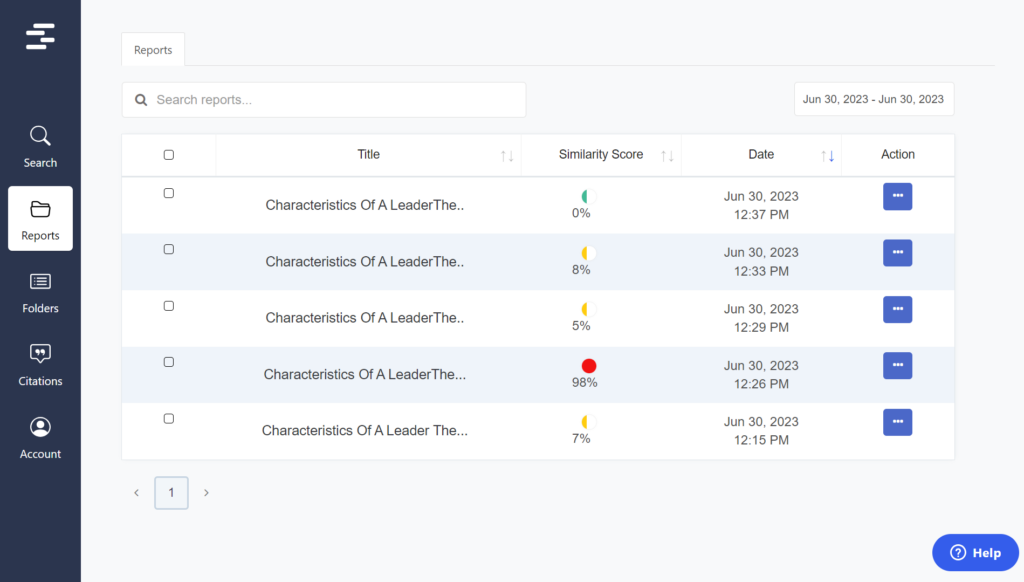1024x582 pixels.
Task: Click the Help button
Action: pos(974,551)
